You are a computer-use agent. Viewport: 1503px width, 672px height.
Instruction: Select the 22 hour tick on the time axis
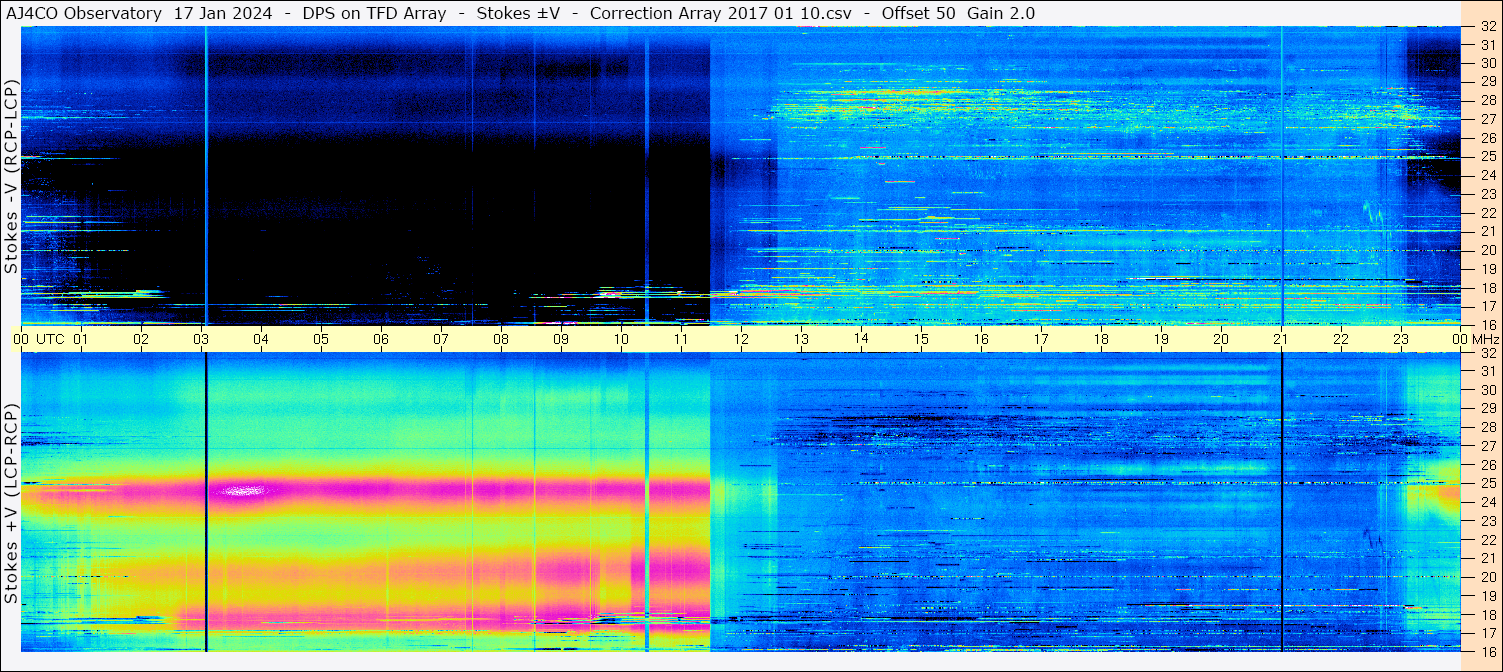[1341, 339]
